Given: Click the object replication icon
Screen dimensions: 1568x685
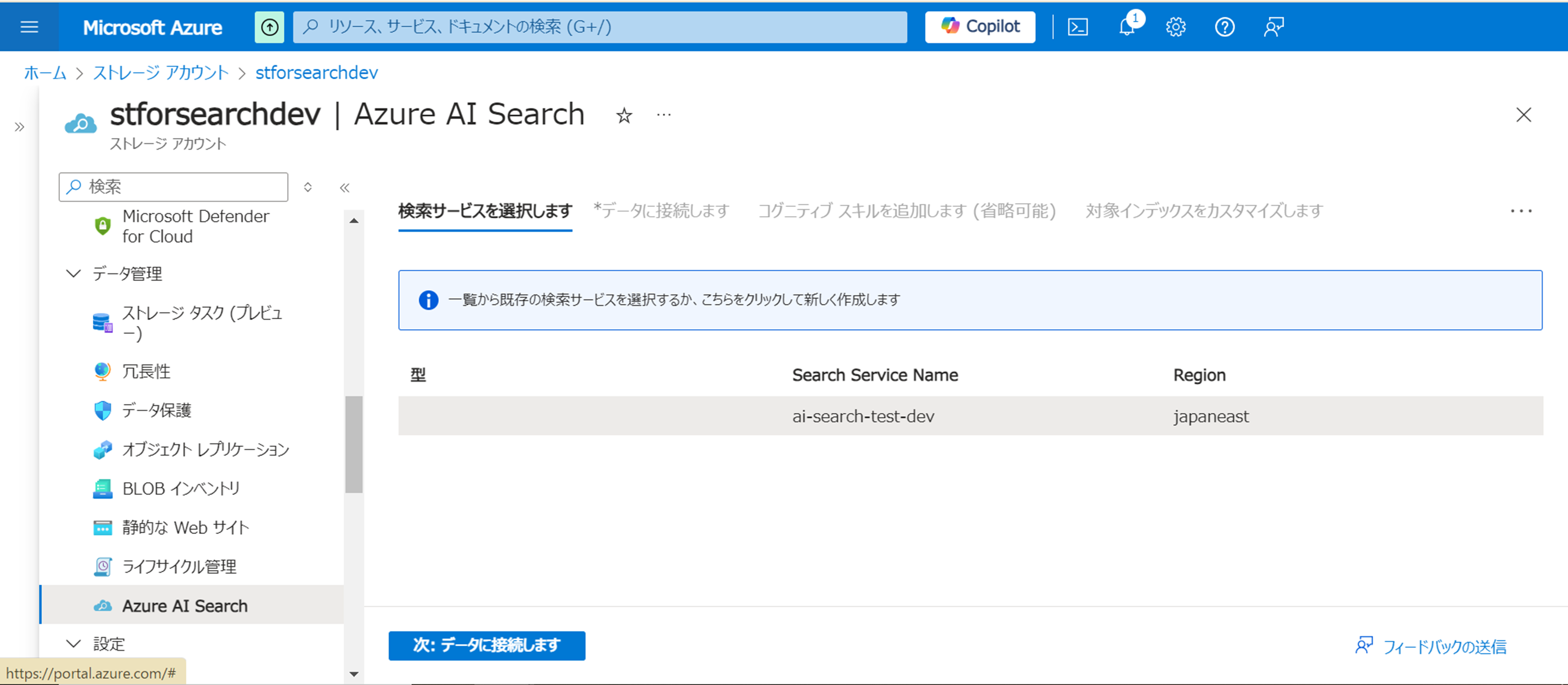Looking at the screenshot, I should pos(102,449).
